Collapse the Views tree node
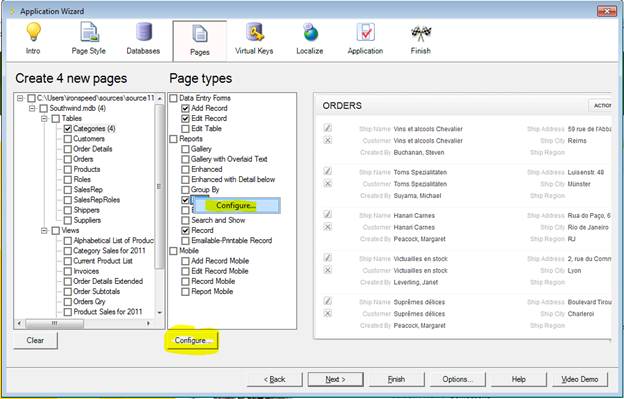The width and height of the screenshot is (624, 399). [44, 231]
